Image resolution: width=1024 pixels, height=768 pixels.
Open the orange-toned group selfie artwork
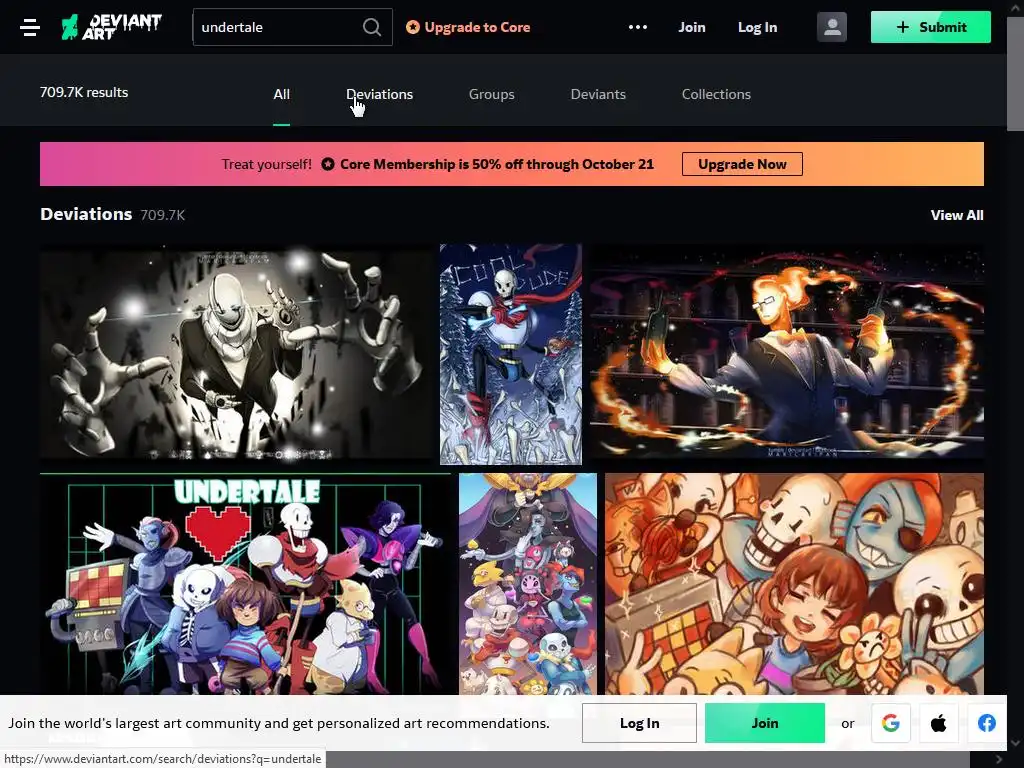pos(794,584)
